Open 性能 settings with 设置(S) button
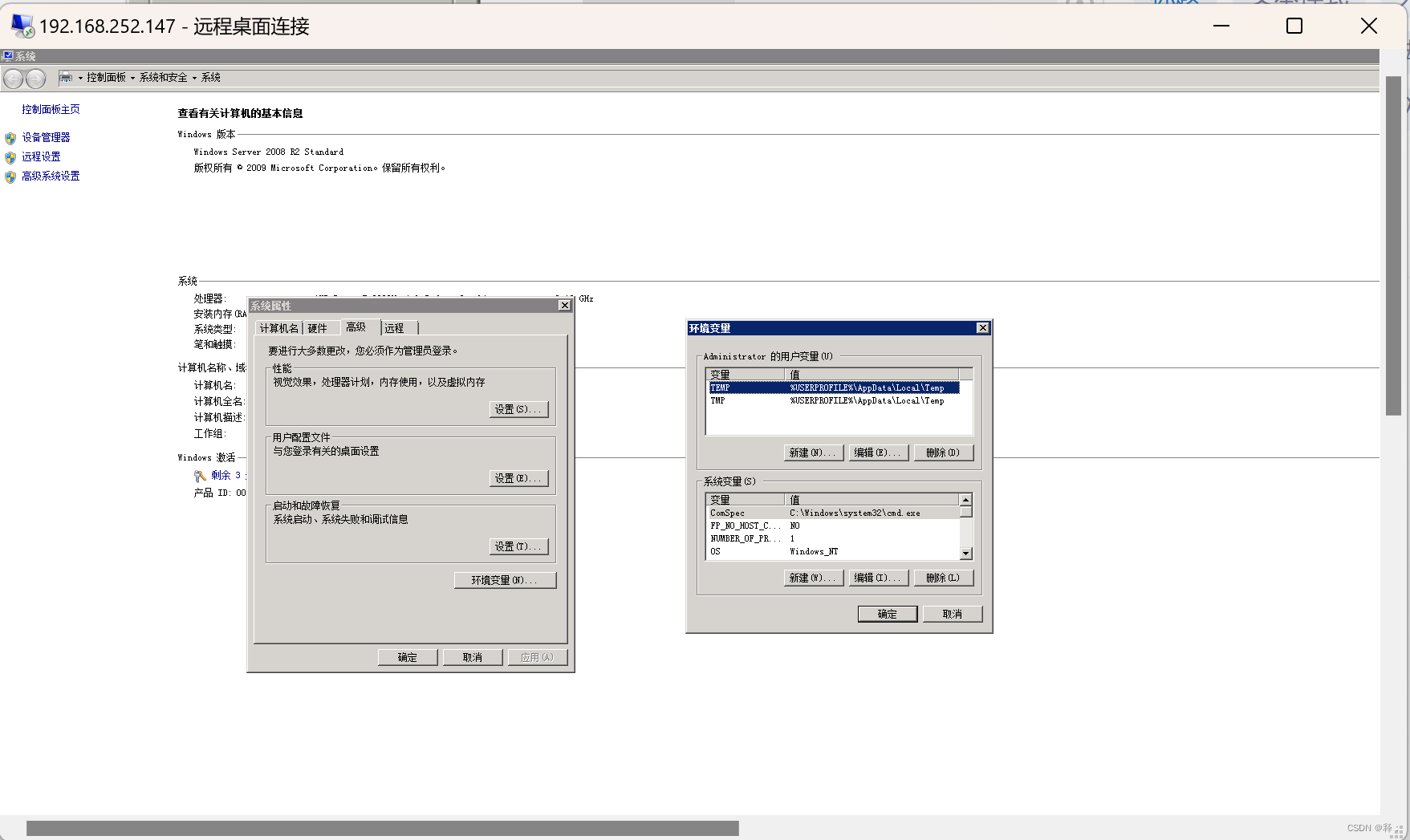Viewport: 1410px width, 840px height. point(519,409)
